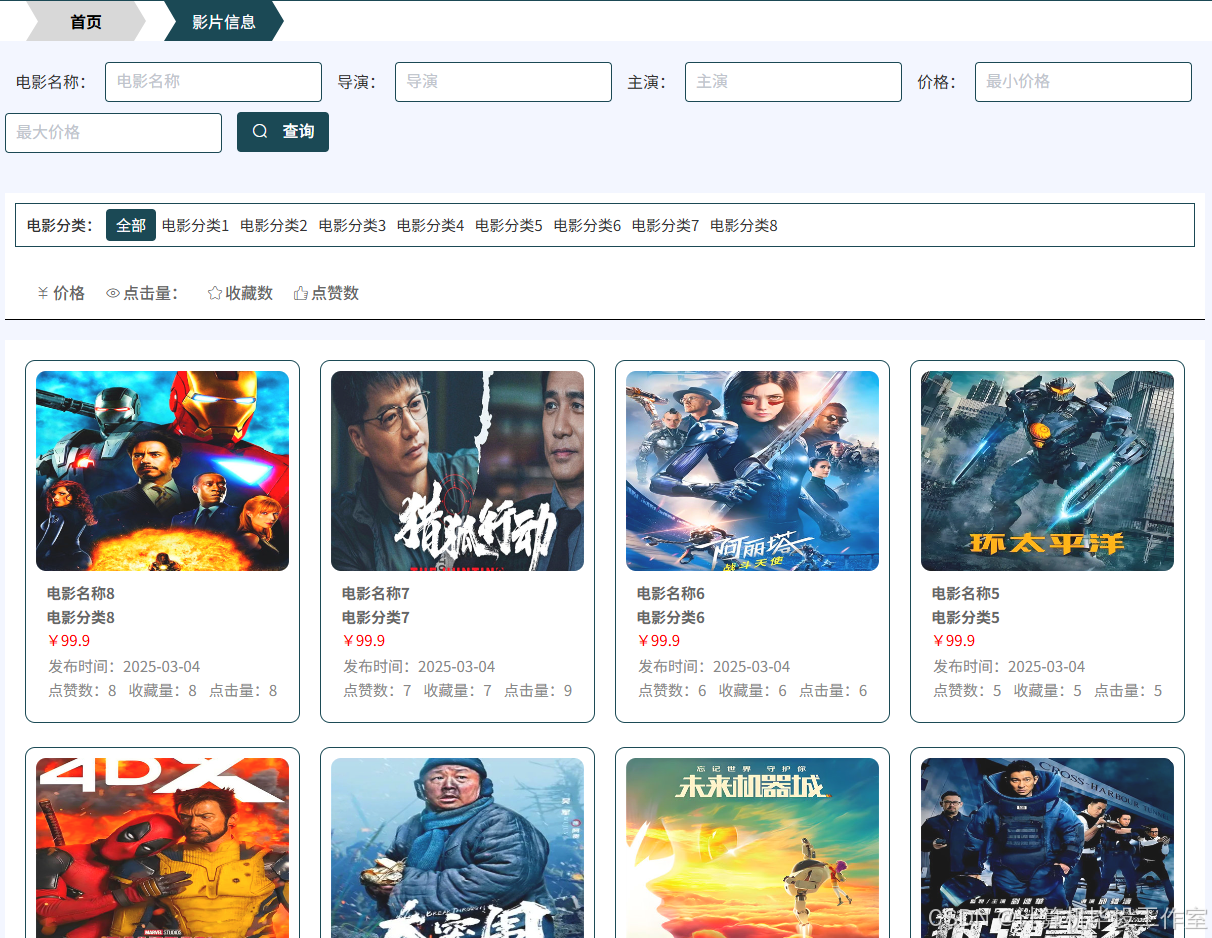Click the 电影分类7 label in 电影名称7 card

(x=376, y=617)
